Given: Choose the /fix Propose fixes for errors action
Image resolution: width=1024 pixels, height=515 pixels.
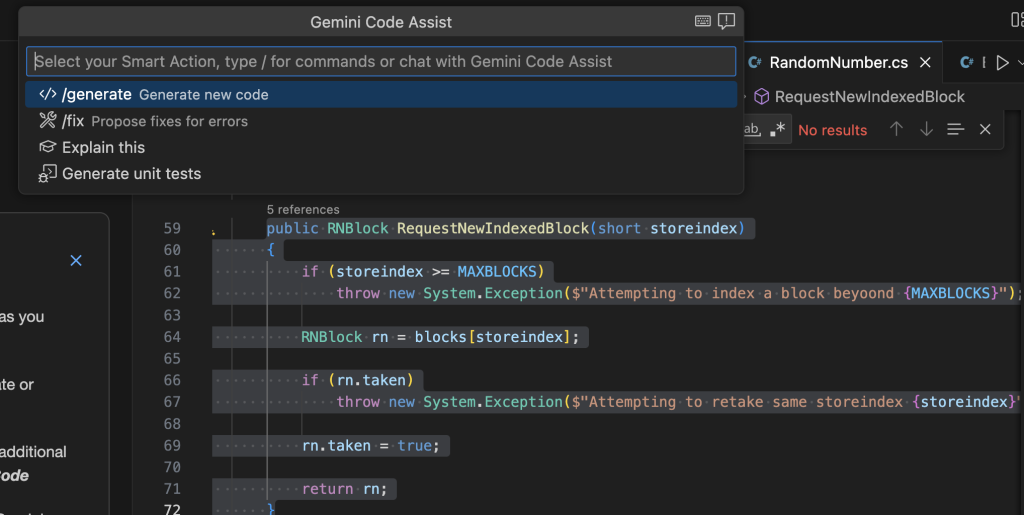Looking at the screenshot, I should coord(381,121).
